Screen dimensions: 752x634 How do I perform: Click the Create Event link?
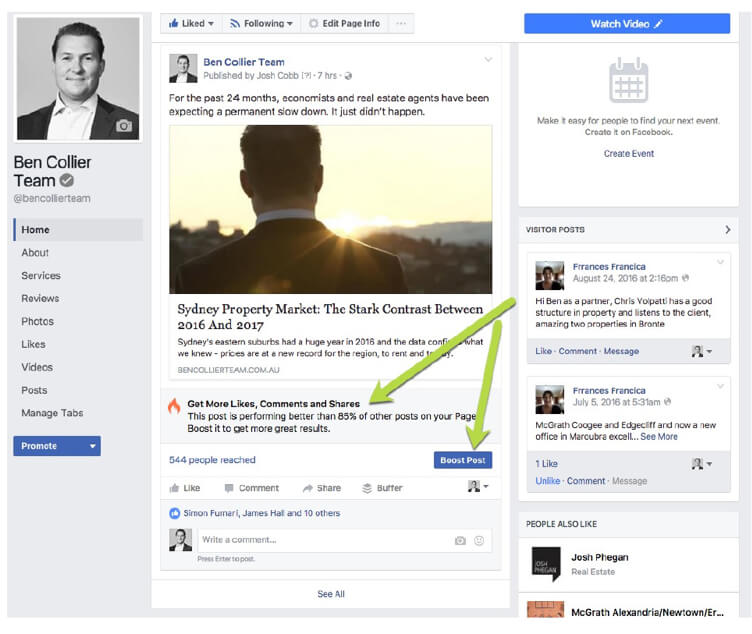629,154
